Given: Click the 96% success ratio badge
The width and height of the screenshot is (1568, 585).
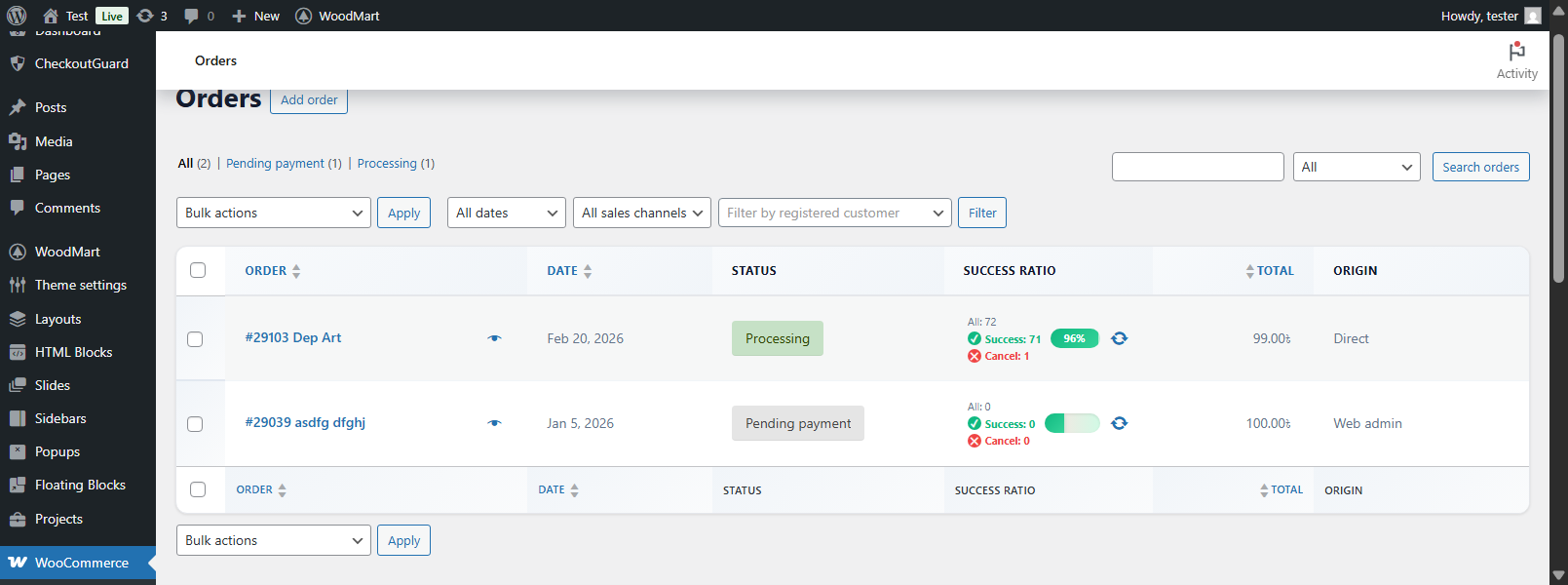Looking at the screenshot, I should (1074, 338).
